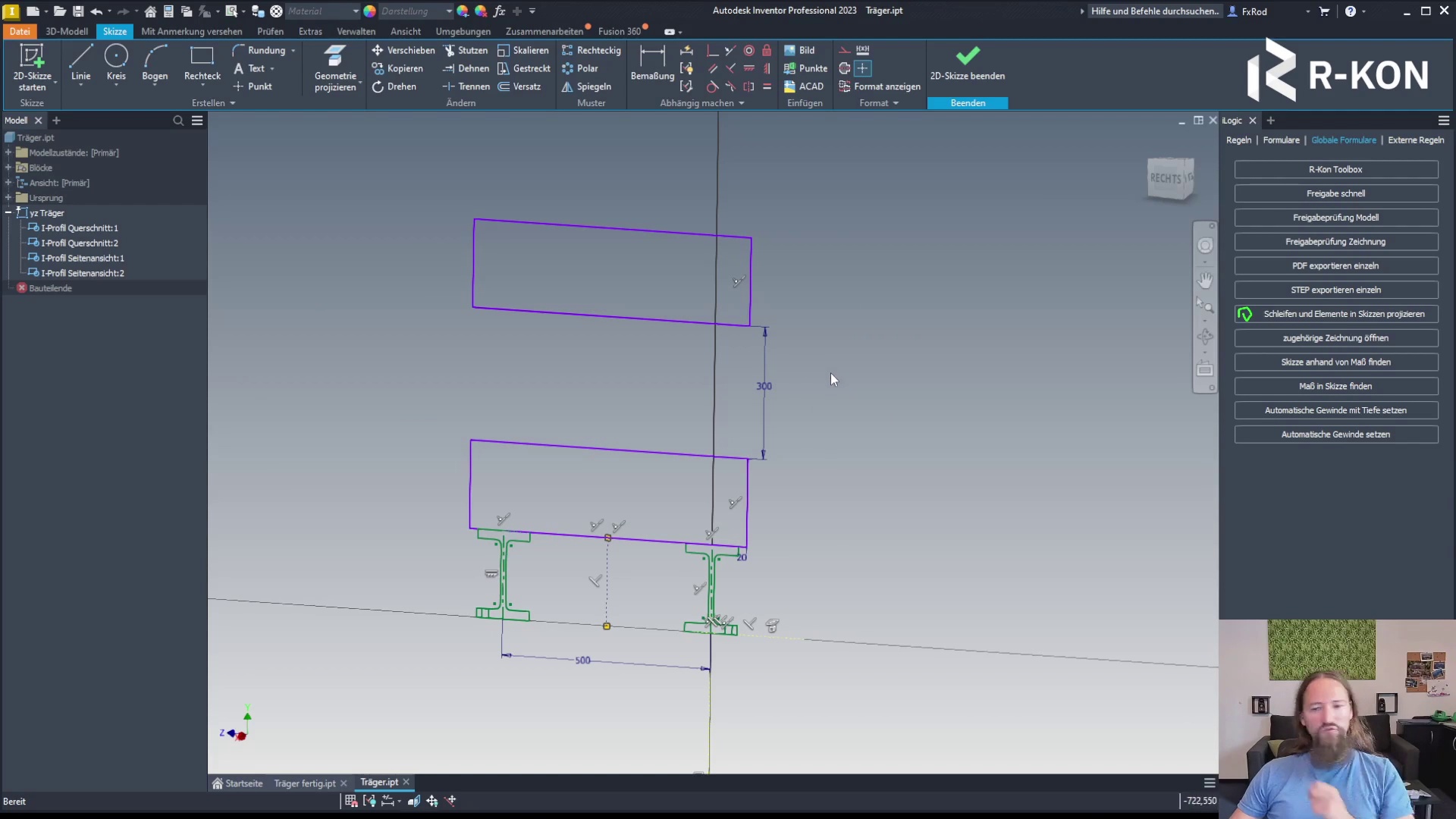The image size is (1456, 819).
Task: Click the R-Kon Toolbox button
Action: click(x=1335, y=169)
